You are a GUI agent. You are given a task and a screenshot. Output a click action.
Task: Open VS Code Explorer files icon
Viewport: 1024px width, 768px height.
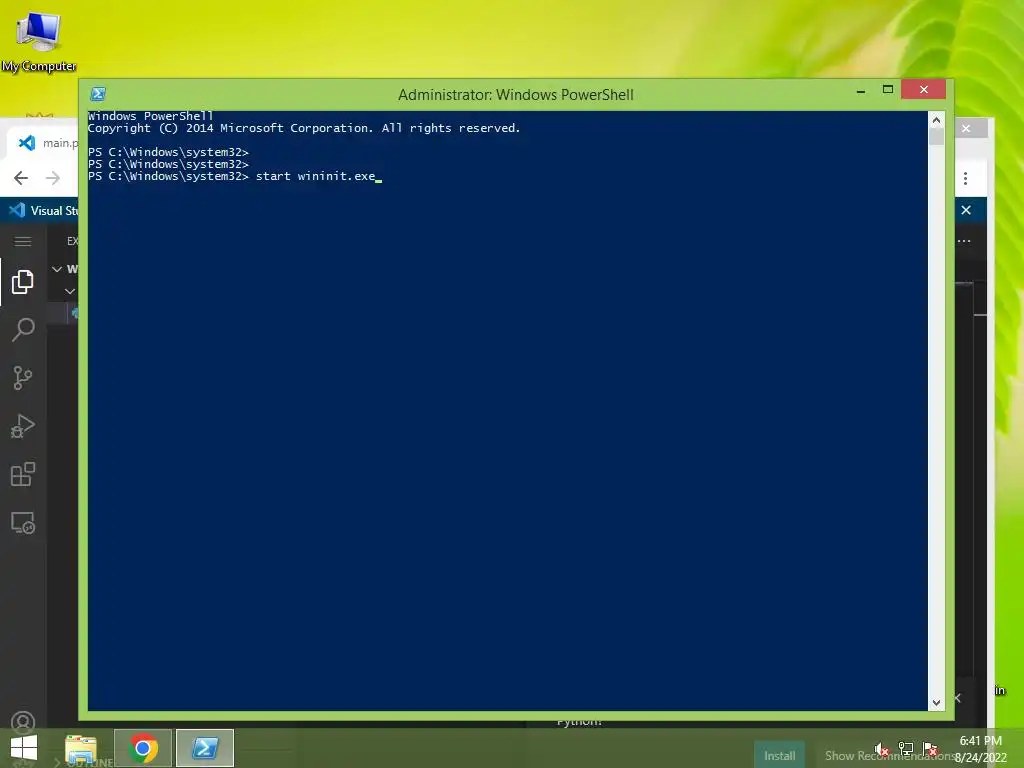(x=23, y=281)
